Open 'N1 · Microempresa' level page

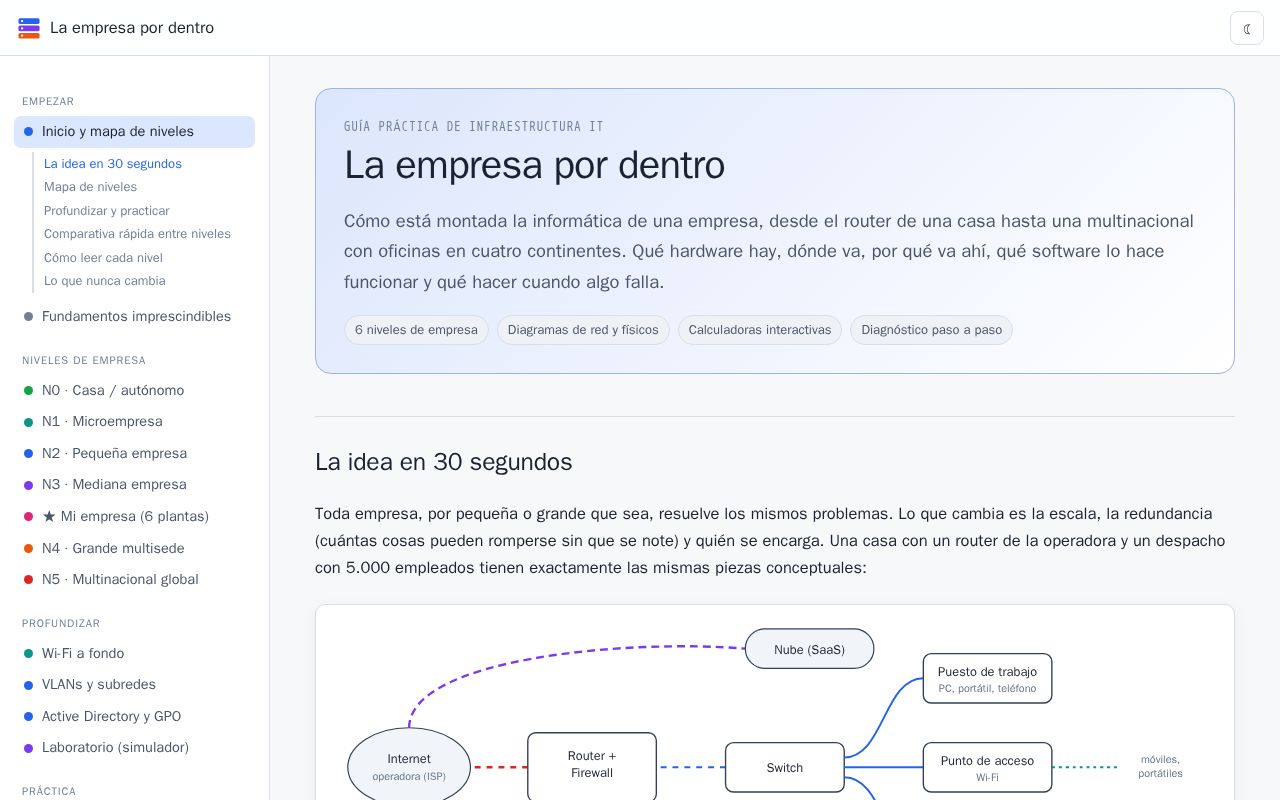134,422
